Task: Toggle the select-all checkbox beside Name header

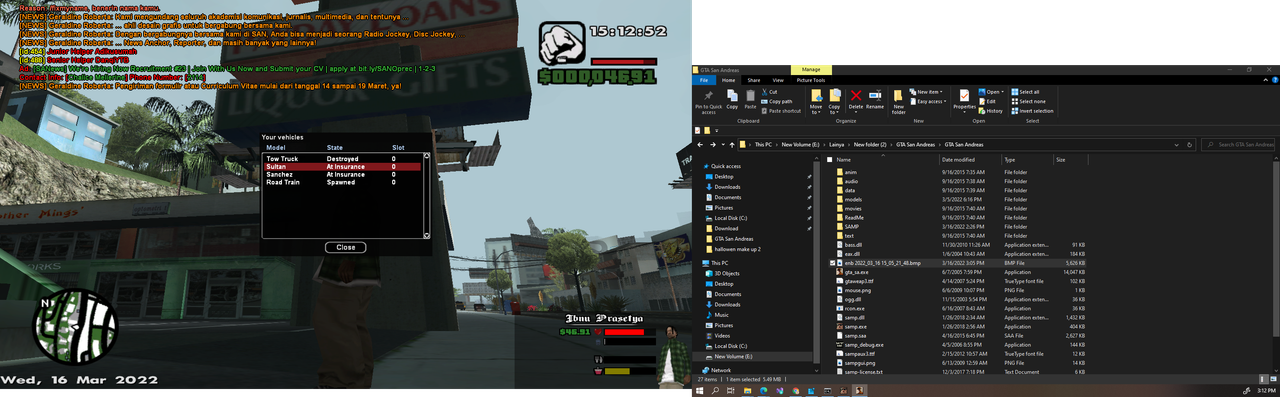Action: coord(829,159)
